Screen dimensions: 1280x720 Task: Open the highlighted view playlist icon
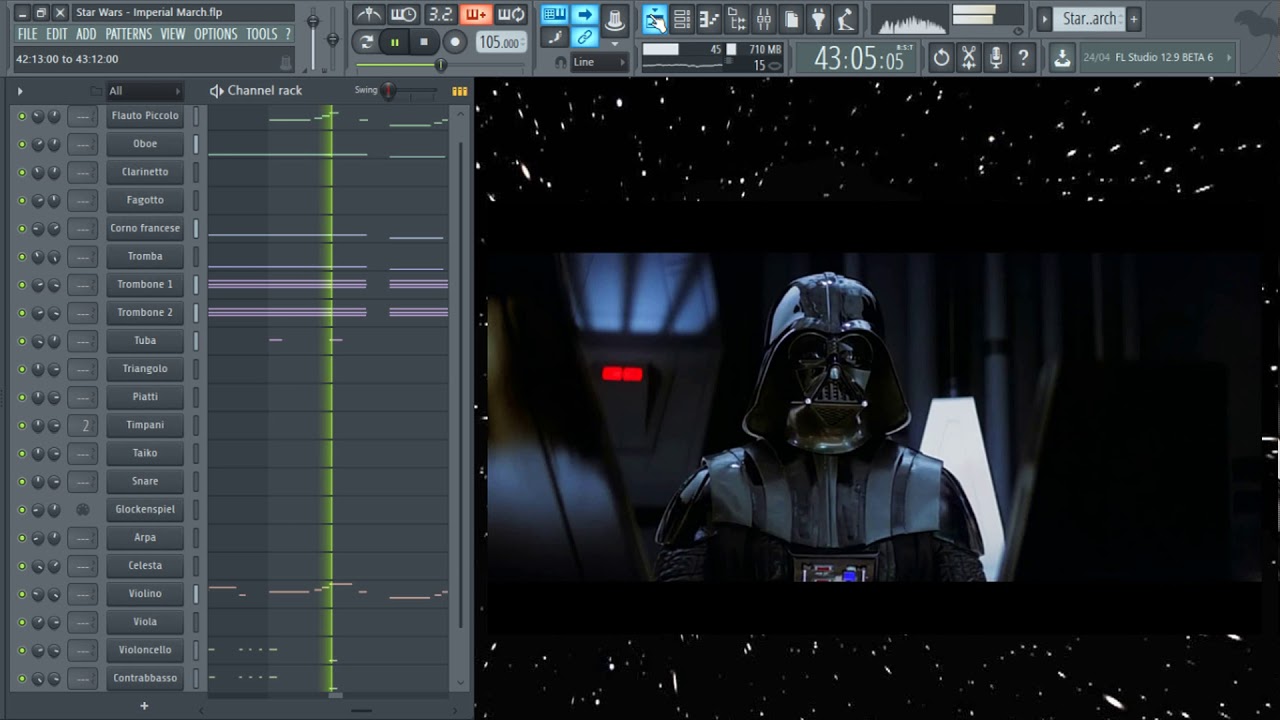655,19
